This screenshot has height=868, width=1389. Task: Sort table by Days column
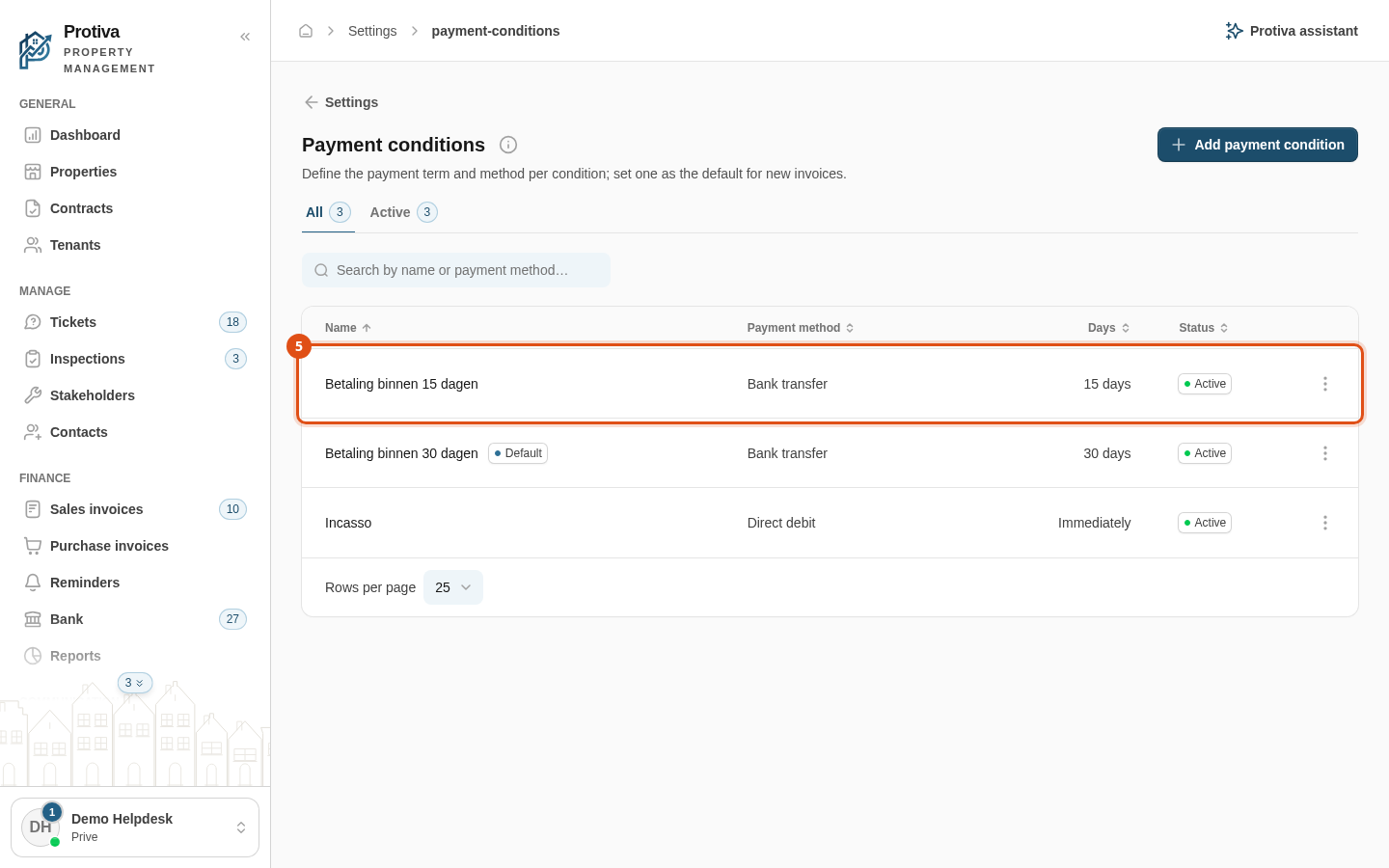point(1109,328)
